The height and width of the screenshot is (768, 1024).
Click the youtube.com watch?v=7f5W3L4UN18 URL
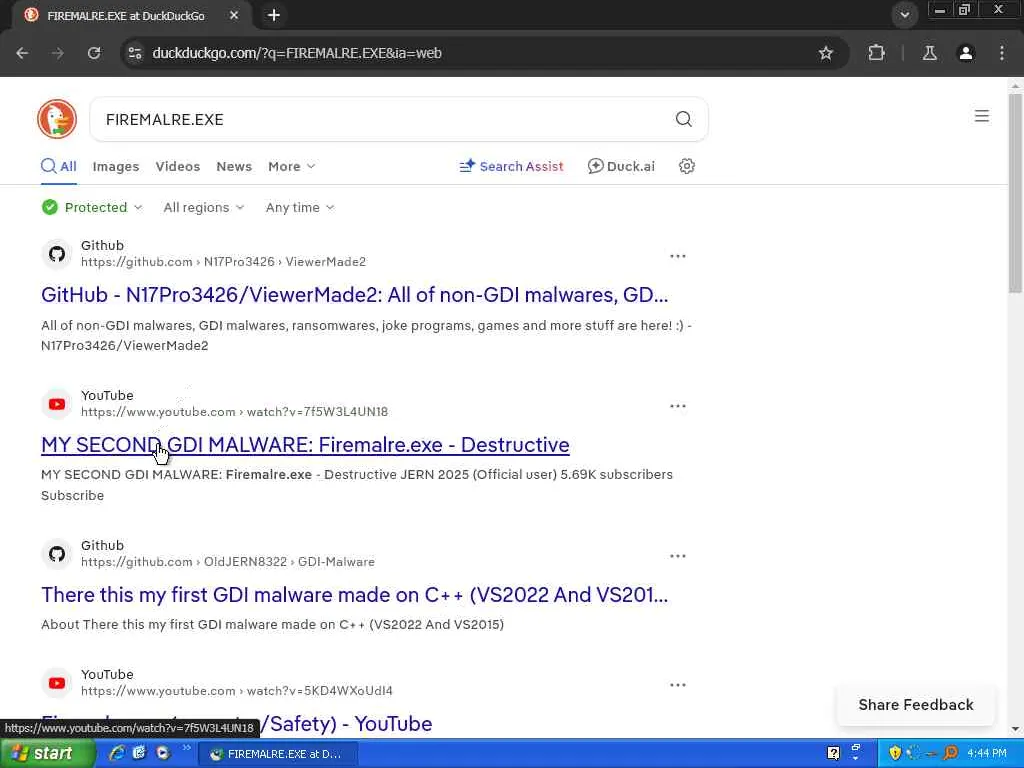tap(234, 412)
